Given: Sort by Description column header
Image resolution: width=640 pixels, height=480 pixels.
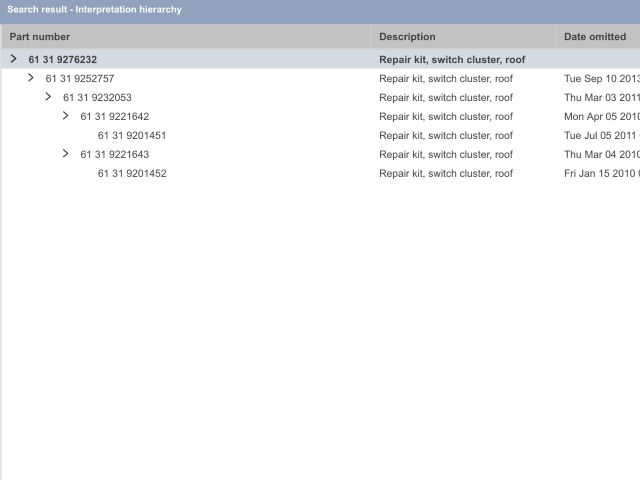Looking at the screenshot, I should click(x=407, y=37).
